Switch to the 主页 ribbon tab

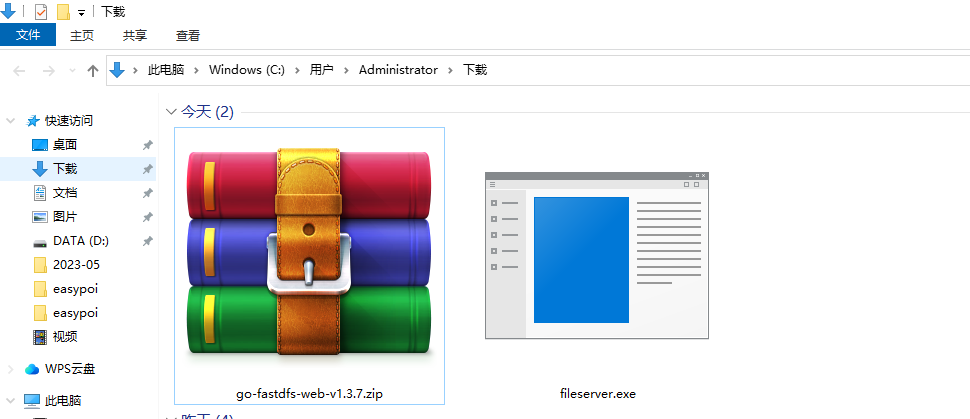pos(82,35)
